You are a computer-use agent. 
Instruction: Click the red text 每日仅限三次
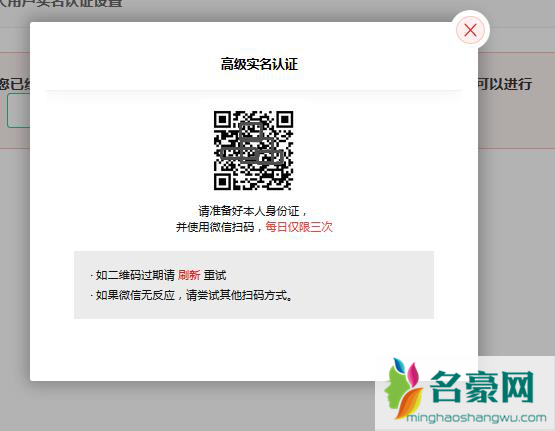coord(299,227)
